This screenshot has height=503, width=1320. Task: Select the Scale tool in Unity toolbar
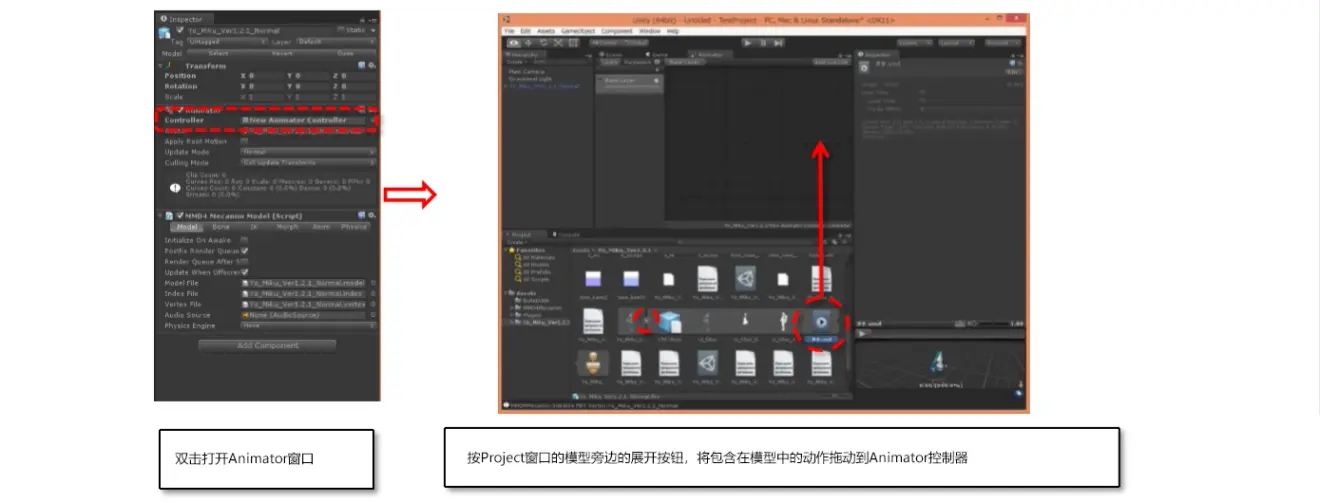558,43
